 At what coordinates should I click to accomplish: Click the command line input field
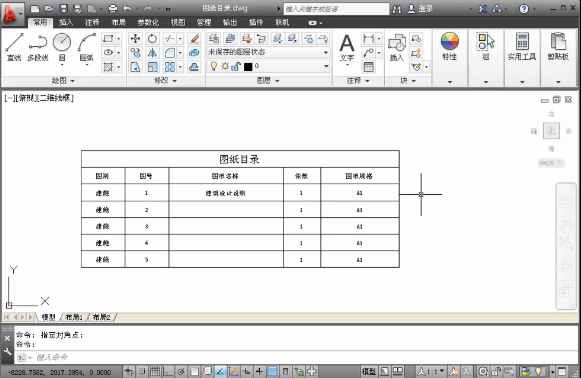[x=296, y=357]
